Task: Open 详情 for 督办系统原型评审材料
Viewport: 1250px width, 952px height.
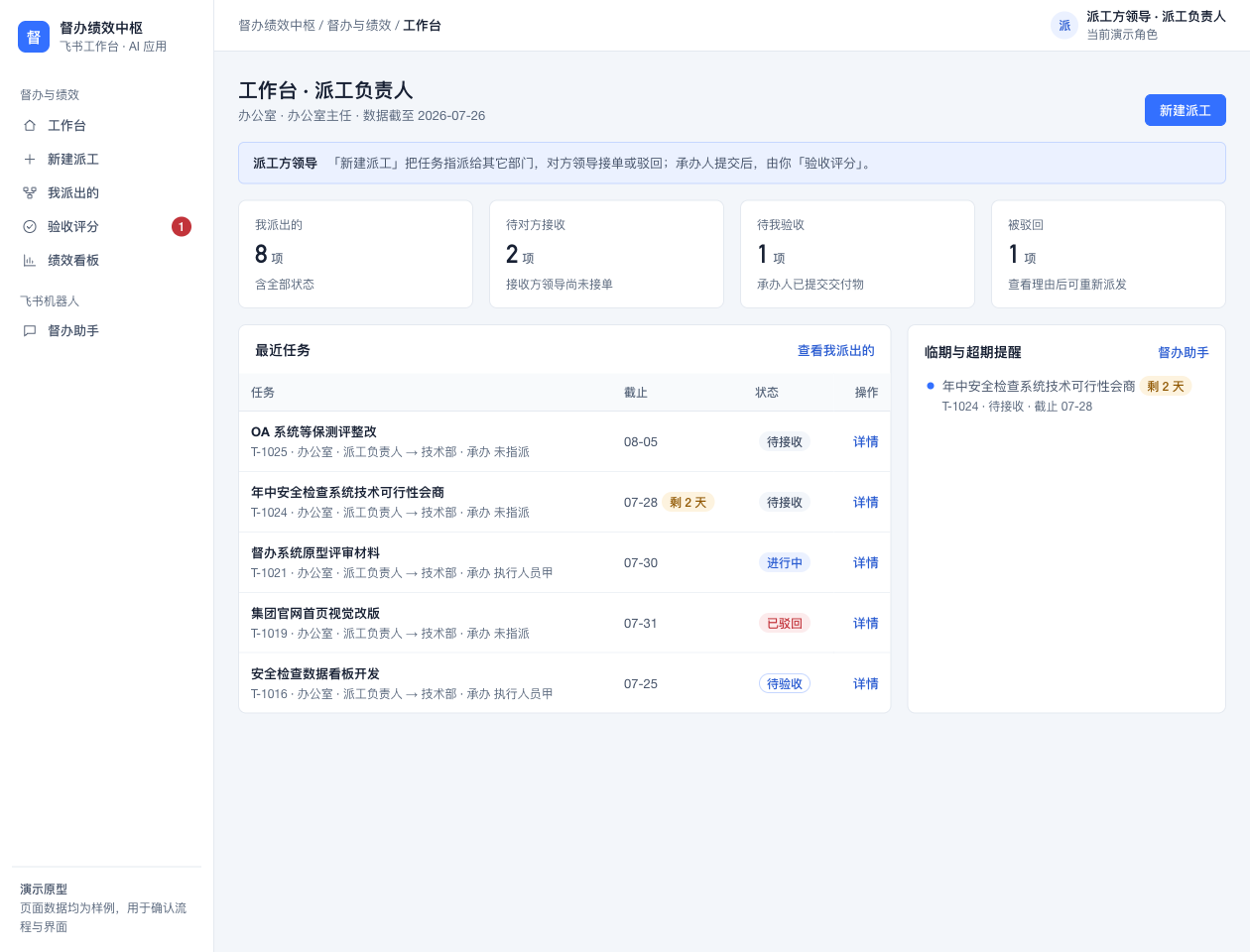Action: point(866,563)
